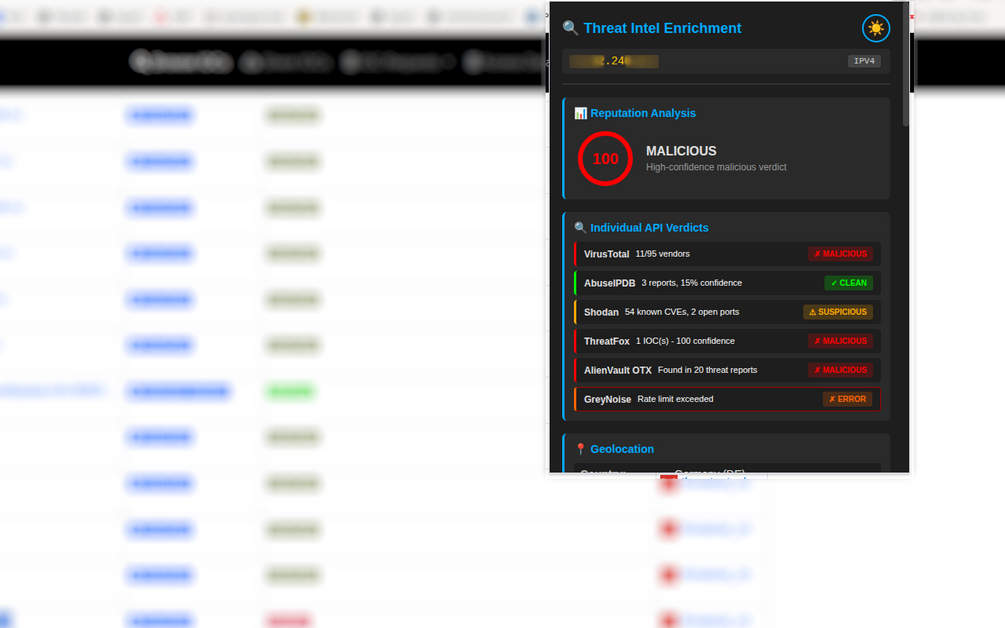
Task: Select the MALICIOUS verdict title
Action: point(681,151)
